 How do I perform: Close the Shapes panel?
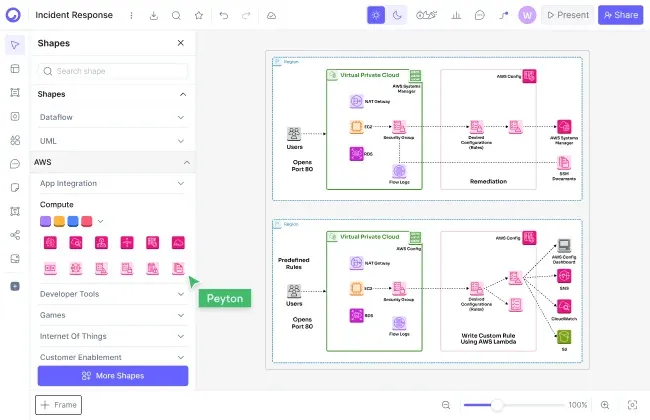click(x=181, y=43)
